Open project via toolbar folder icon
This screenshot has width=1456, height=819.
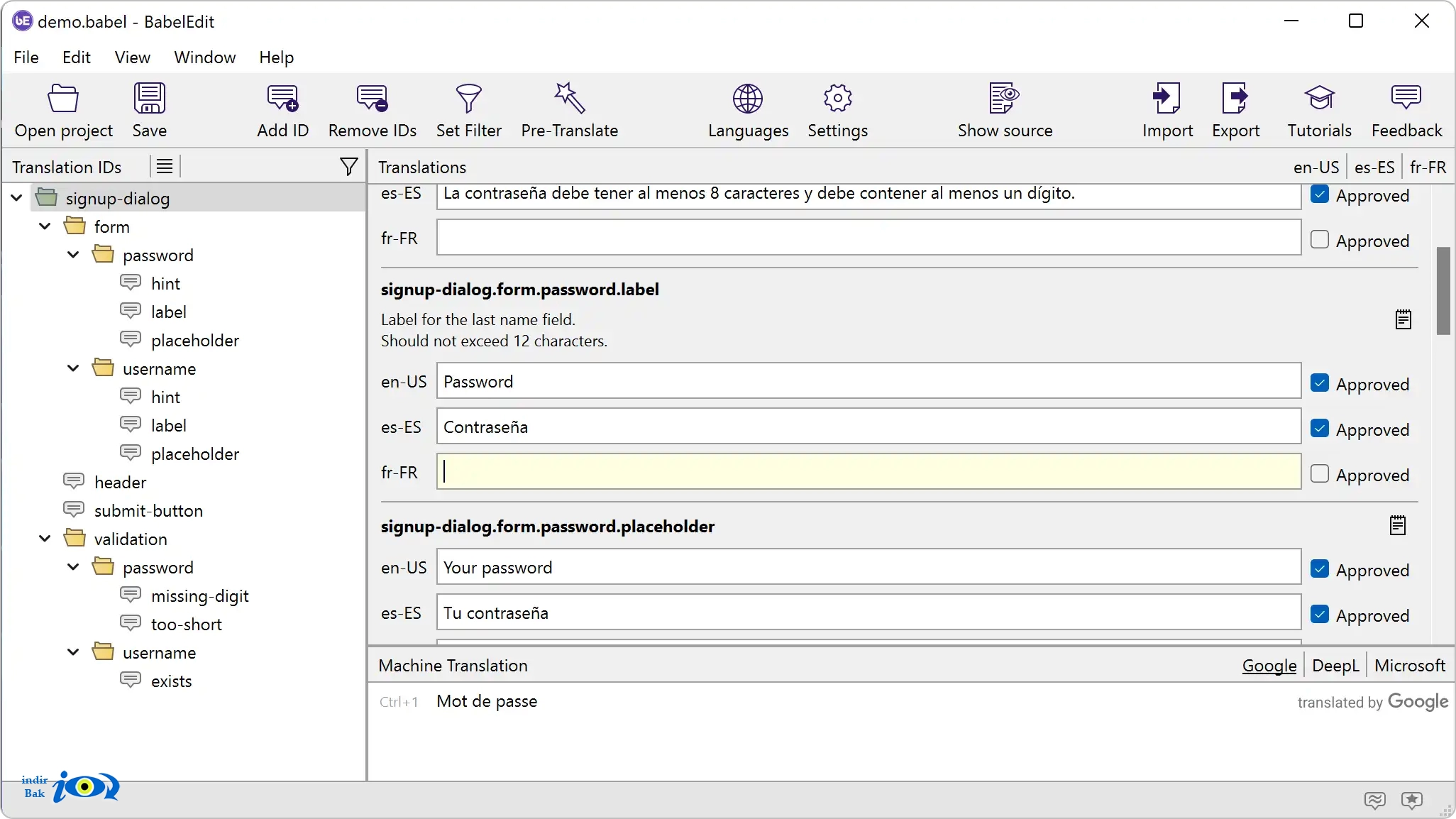pyautogui.click(x=63, y=99)
